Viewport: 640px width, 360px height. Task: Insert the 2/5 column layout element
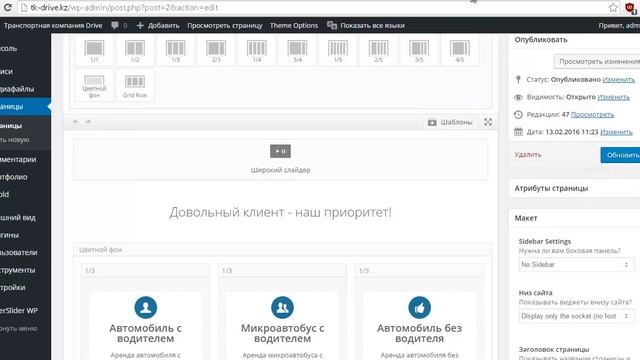(x=378, y=51)
